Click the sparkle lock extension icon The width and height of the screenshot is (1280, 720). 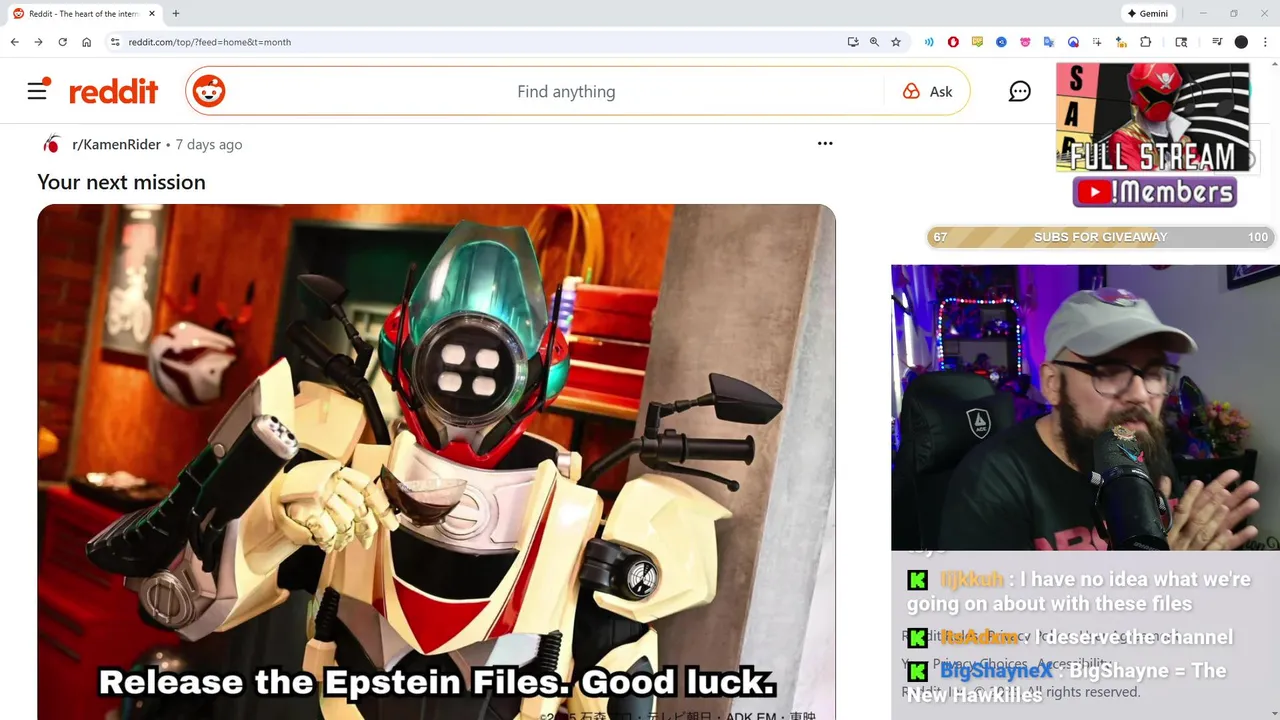(1121, 42)
